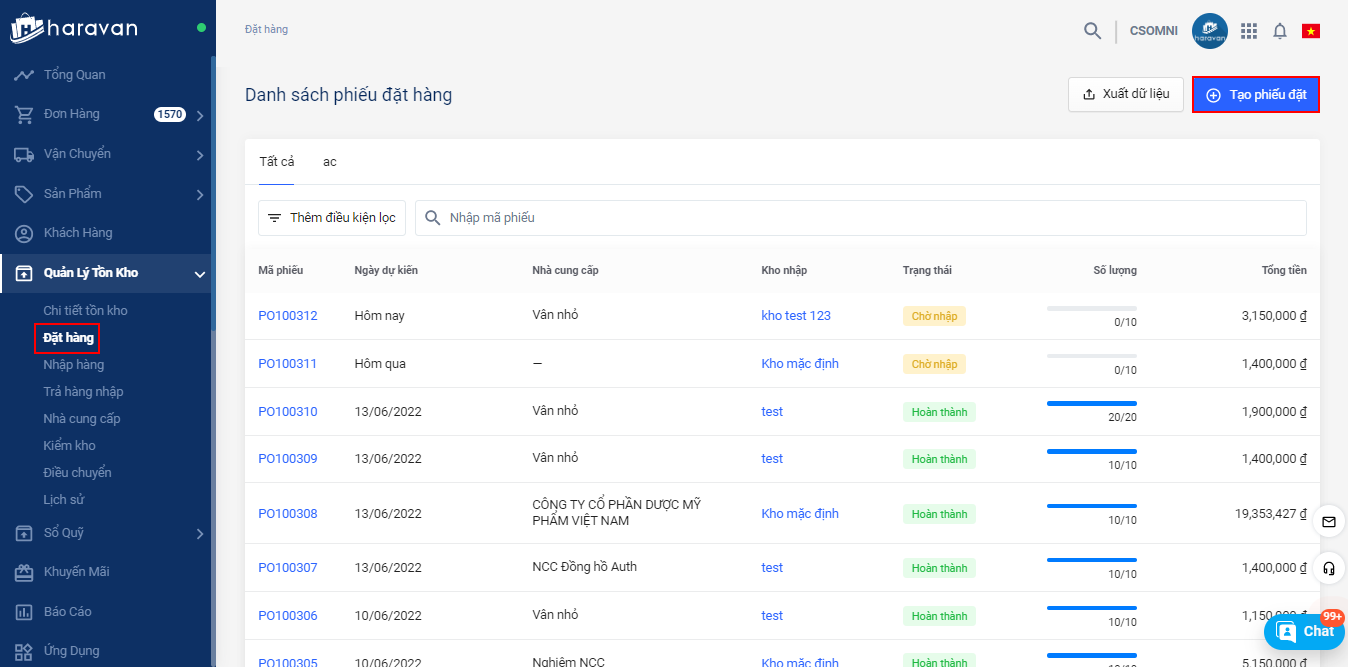This screenshot has height=667, width=1348.
Task: Click the Vietnam flag language icon
Action: point(1310,31)
